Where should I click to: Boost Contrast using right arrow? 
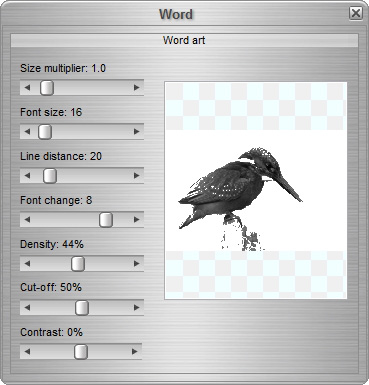click(135, 352)
